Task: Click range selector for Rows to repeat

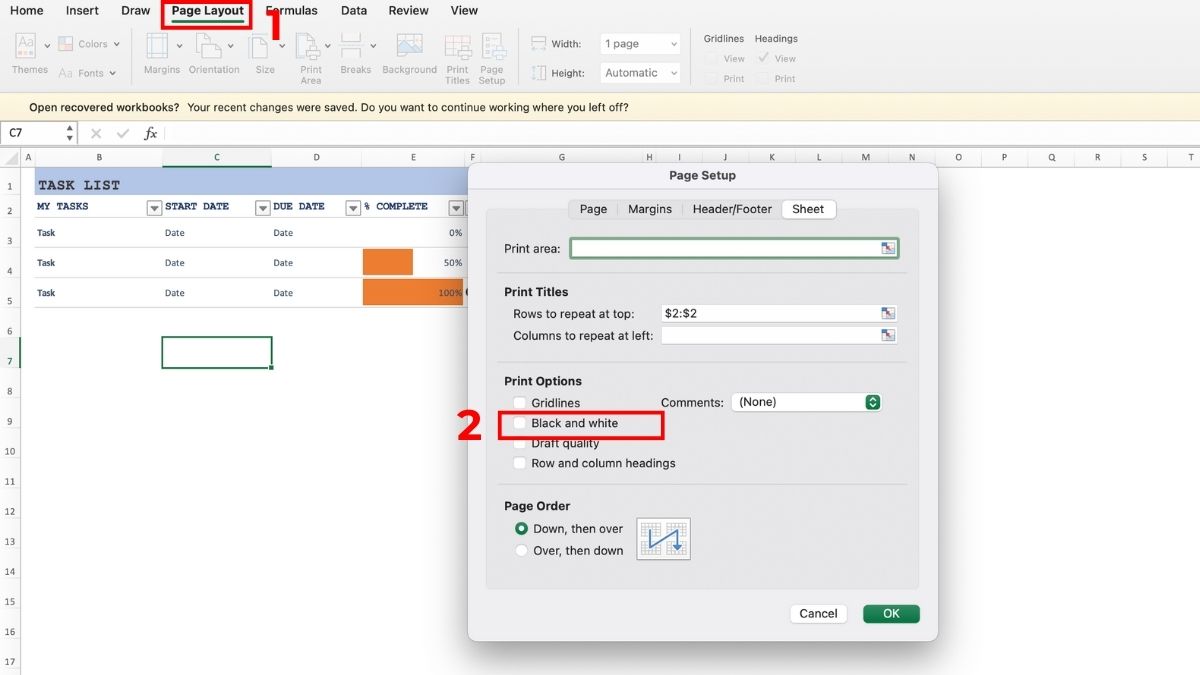Action: pyautogui.click(x=888, y=313)
